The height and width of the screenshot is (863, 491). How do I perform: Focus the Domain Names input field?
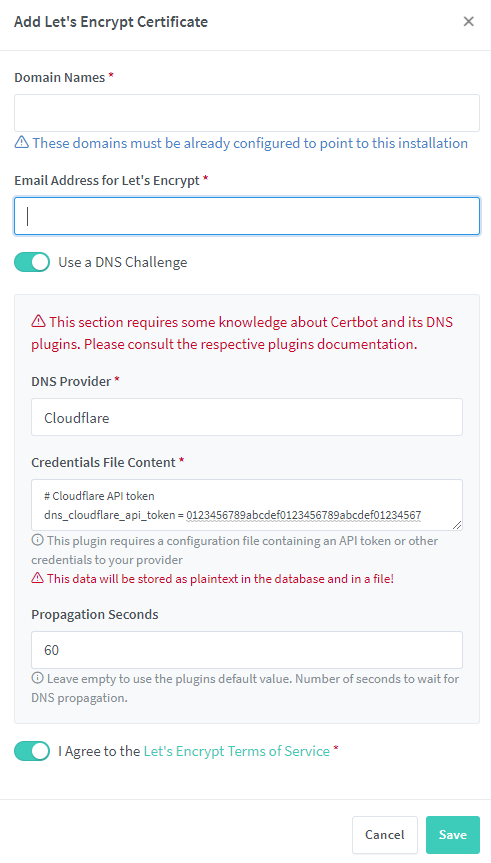(247, 113)
